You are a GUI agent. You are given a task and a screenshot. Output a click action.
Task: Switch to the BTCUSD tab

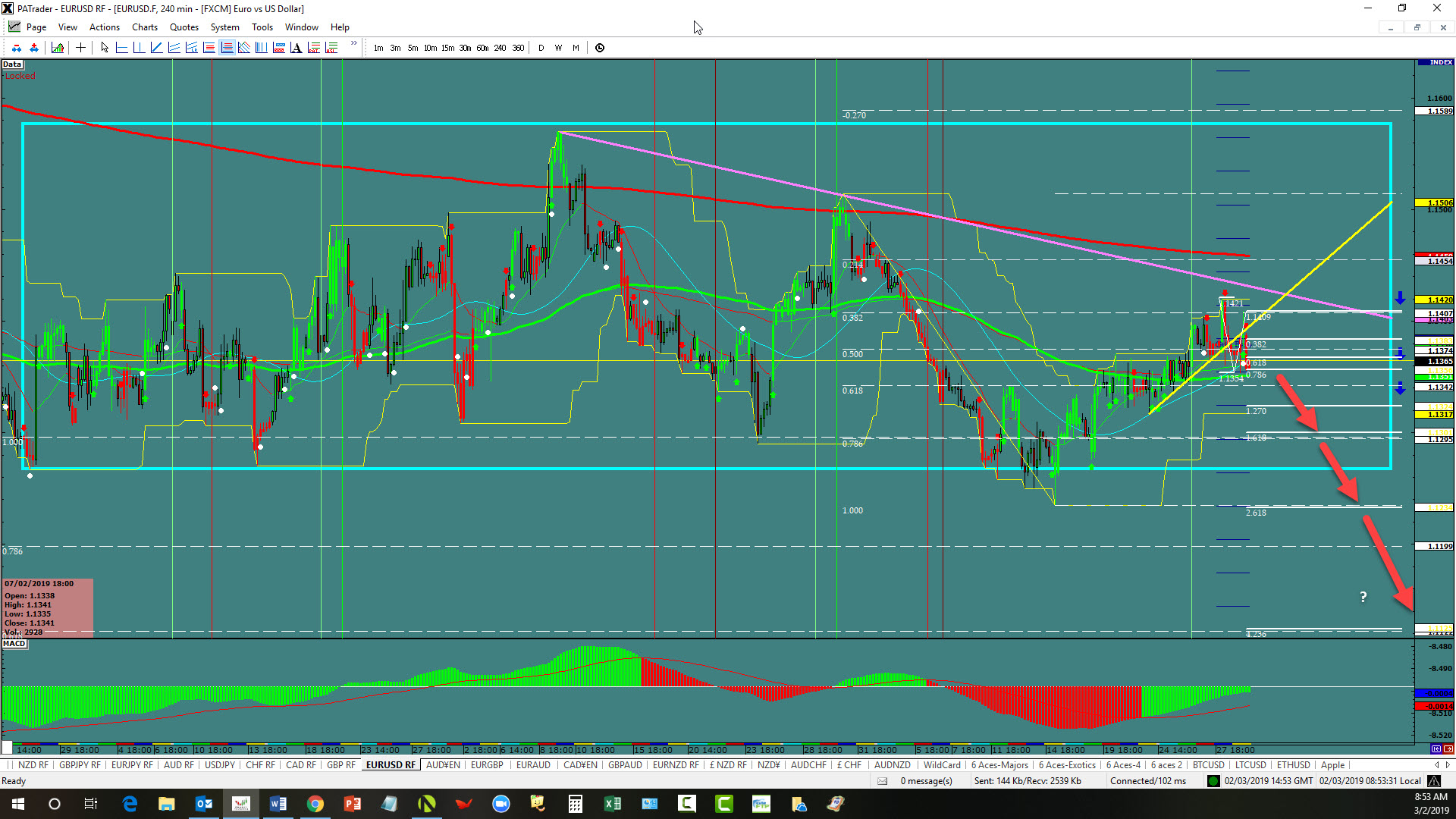(1209, 765)
